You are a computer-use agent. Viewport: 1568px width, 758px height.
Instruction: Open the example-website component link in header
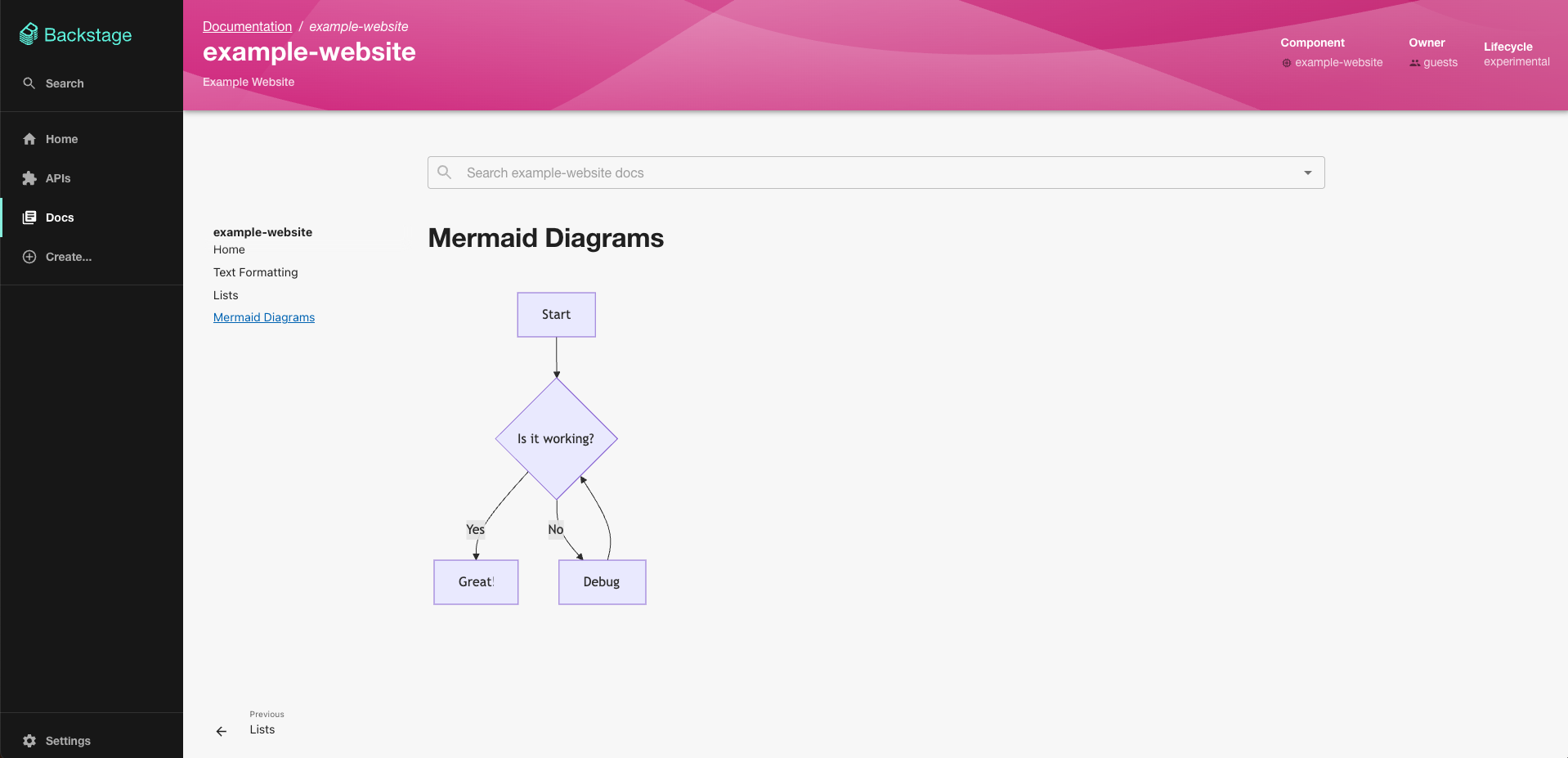[1338, 62]
